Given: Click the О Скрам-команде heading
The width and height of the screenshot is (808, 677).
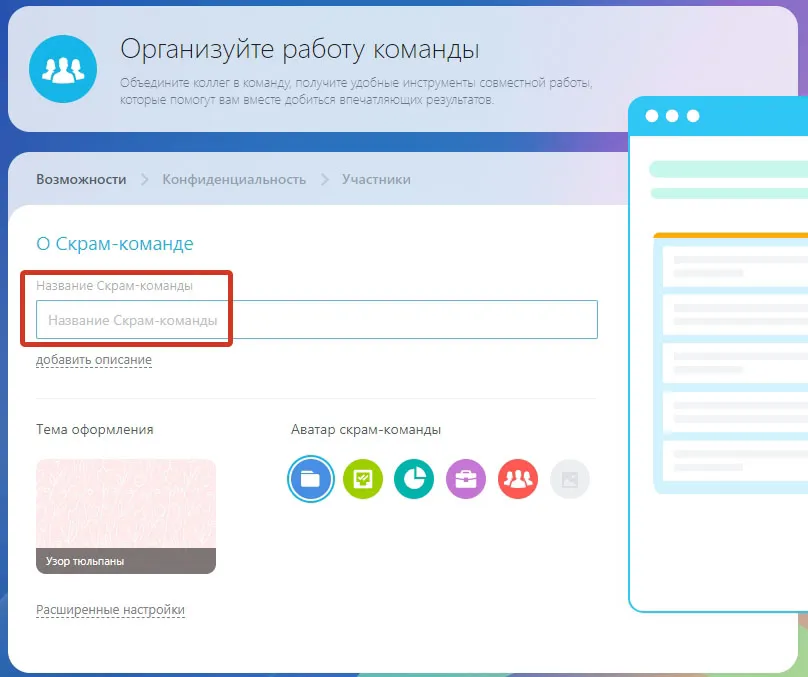Looking at the screenshot, I should pyautogui.click(x=114, y=243).
